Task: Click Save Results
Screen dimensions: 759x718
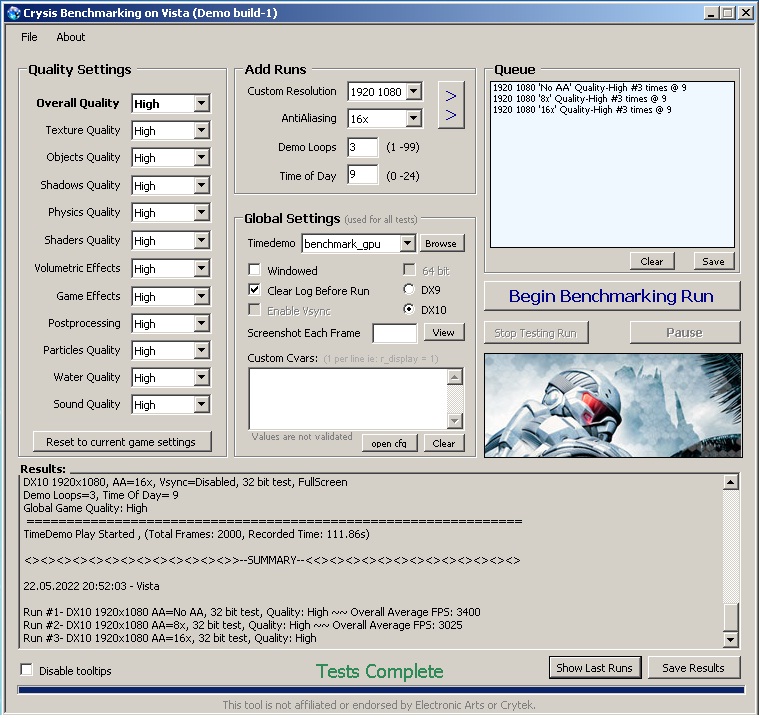Action: 694,668
